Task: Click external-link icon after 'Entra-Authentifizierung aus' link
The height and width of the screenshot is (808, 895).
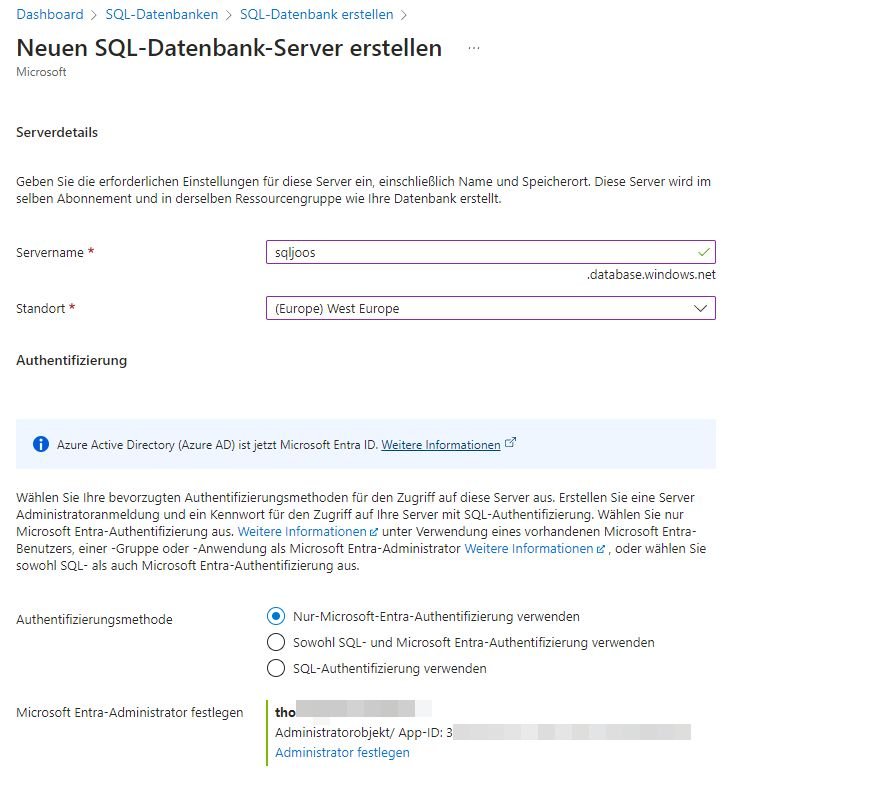Action: (x=374, y=532)
